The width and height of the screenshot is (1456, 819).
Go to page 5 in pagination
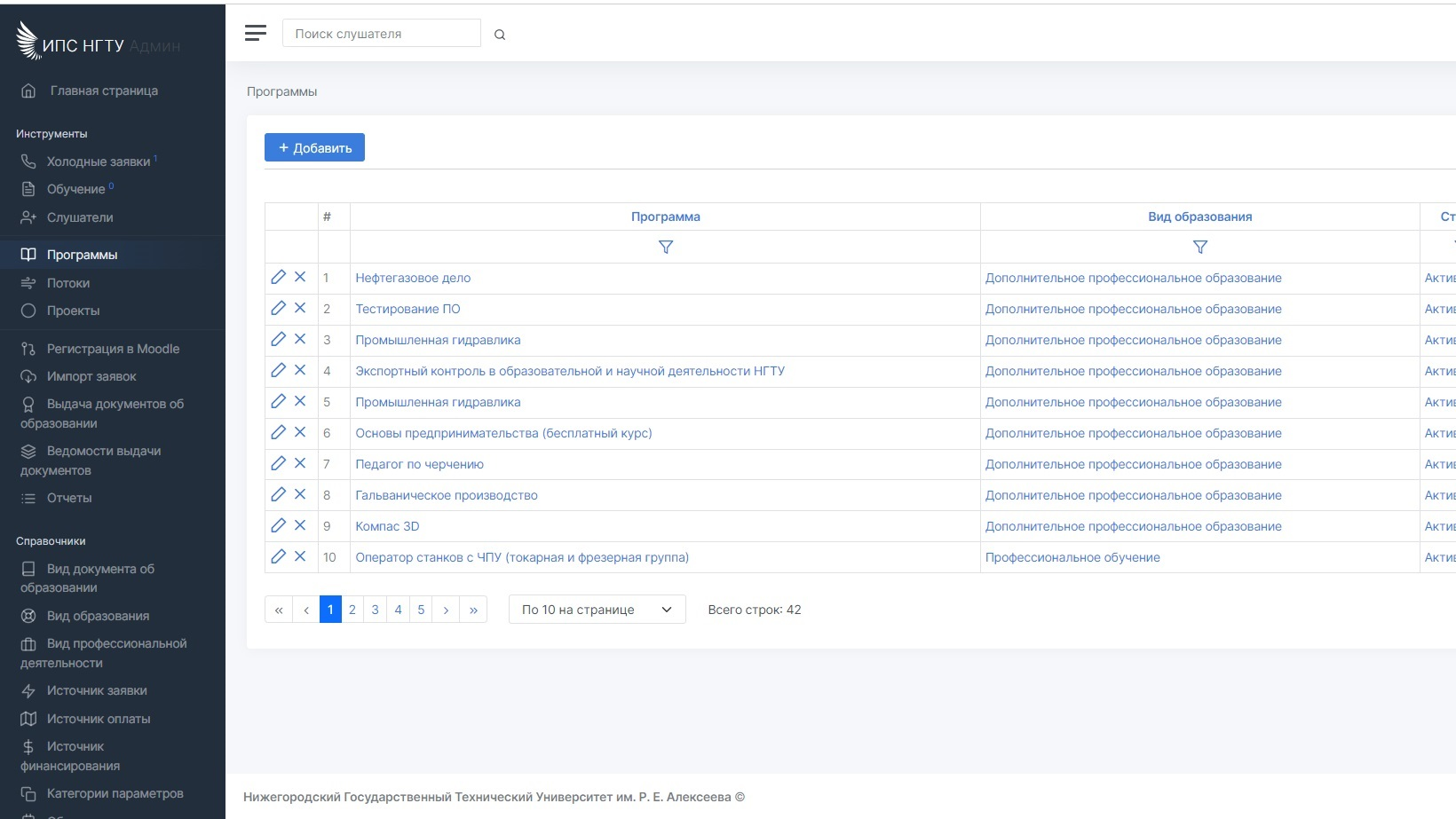coord(422,610)
